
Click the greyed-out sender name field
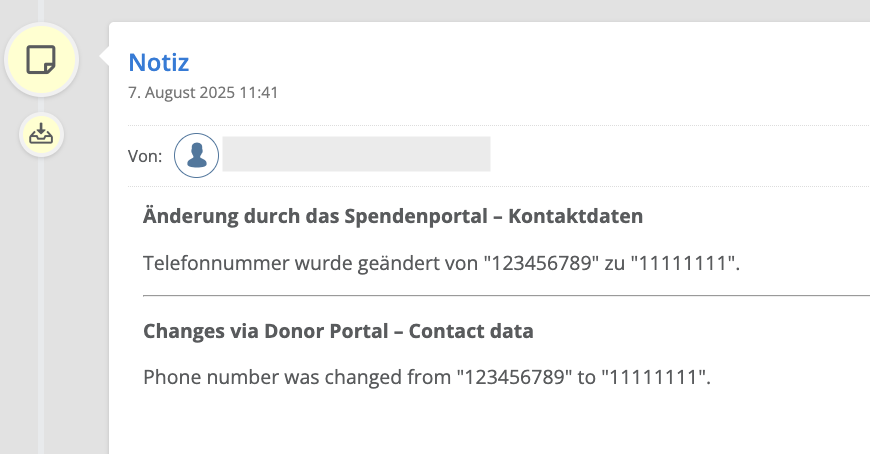click(x=356, y=154)
